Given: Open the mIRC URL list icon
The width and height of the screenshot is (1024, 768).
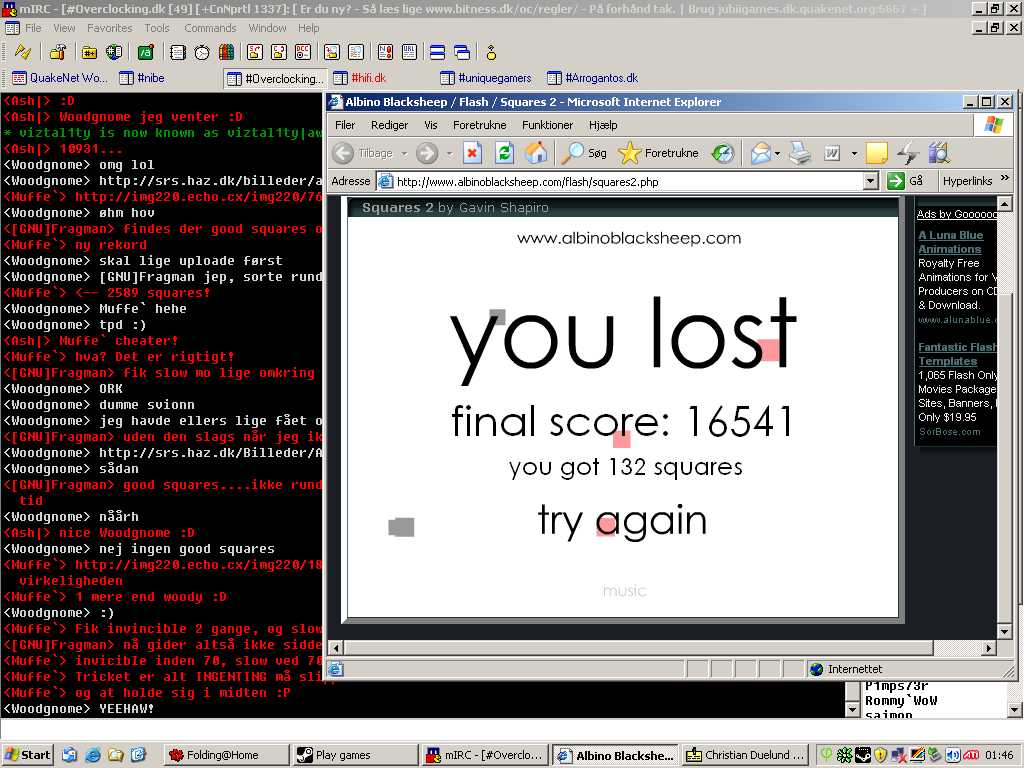Looking at the screenshot, I should pos(409,52).
